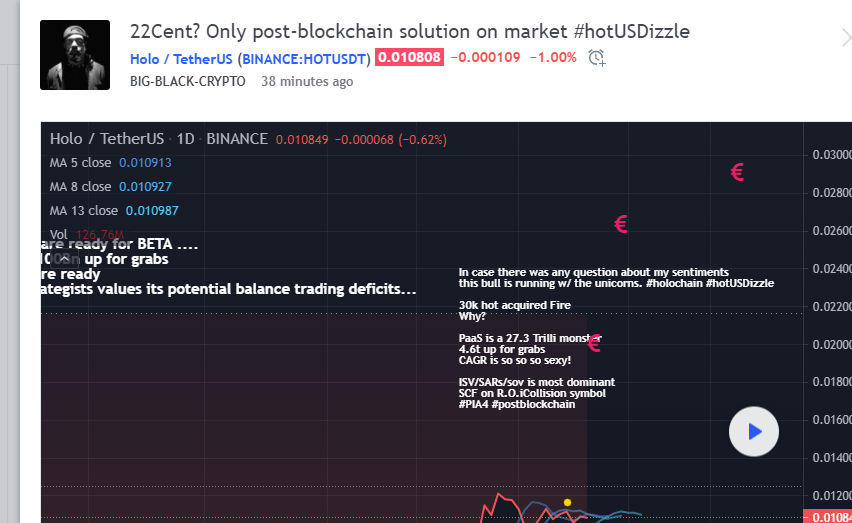Open the '22Cent? Only post-blockchain solution' idea title
852x523 pixels.
(409, 31)
